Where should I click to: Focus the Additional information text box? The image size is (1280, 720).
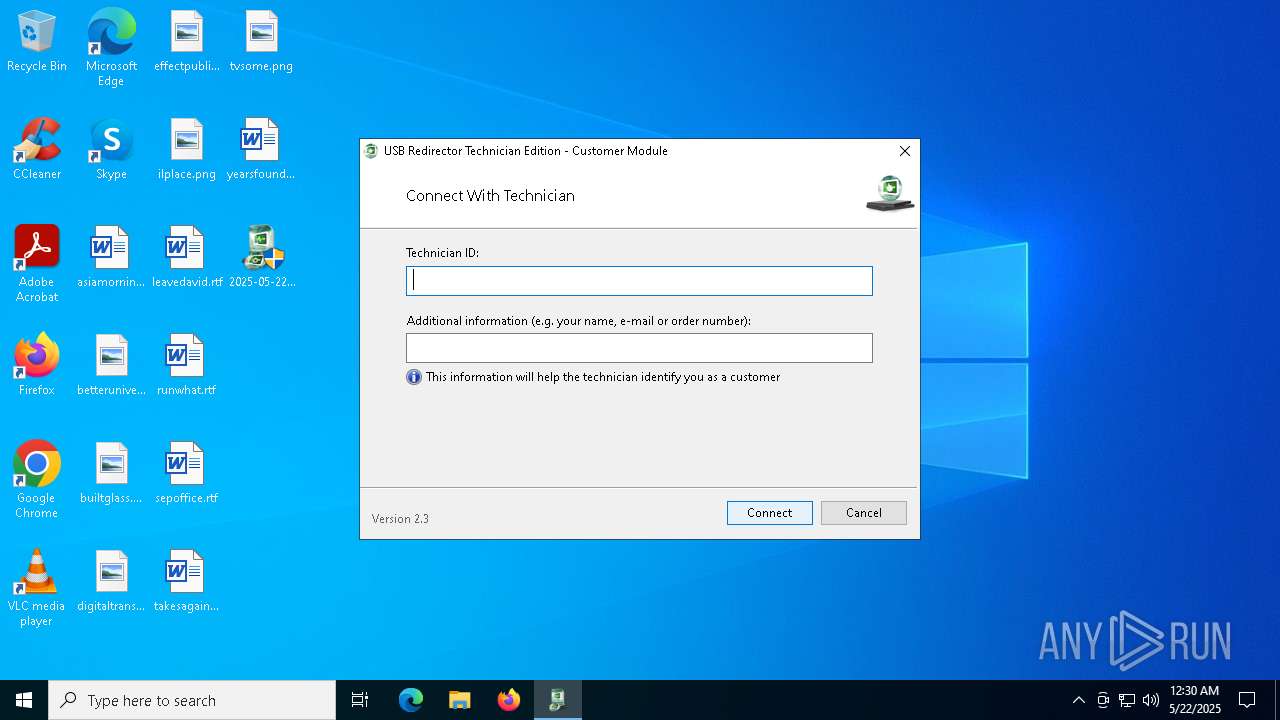coord(639,348)
